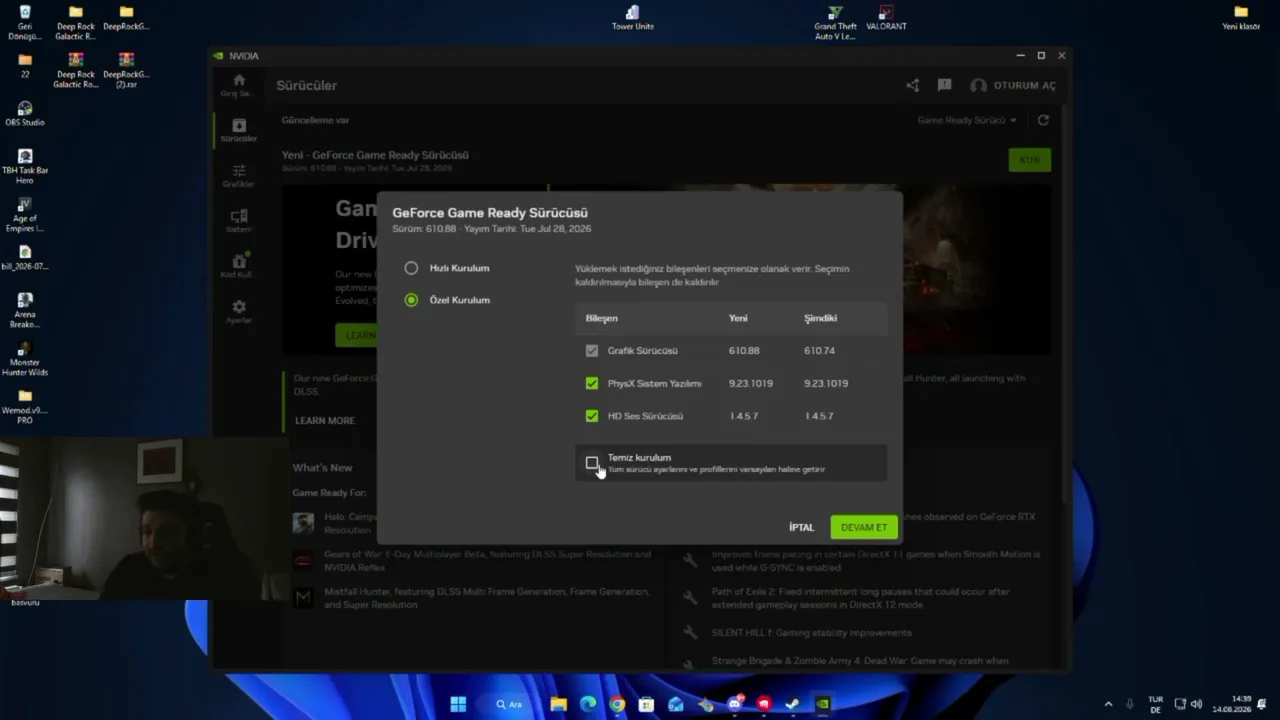Screen dimensions: 1280x720
Task: Click the Windows Start button
Action: (x=458, y=704)
